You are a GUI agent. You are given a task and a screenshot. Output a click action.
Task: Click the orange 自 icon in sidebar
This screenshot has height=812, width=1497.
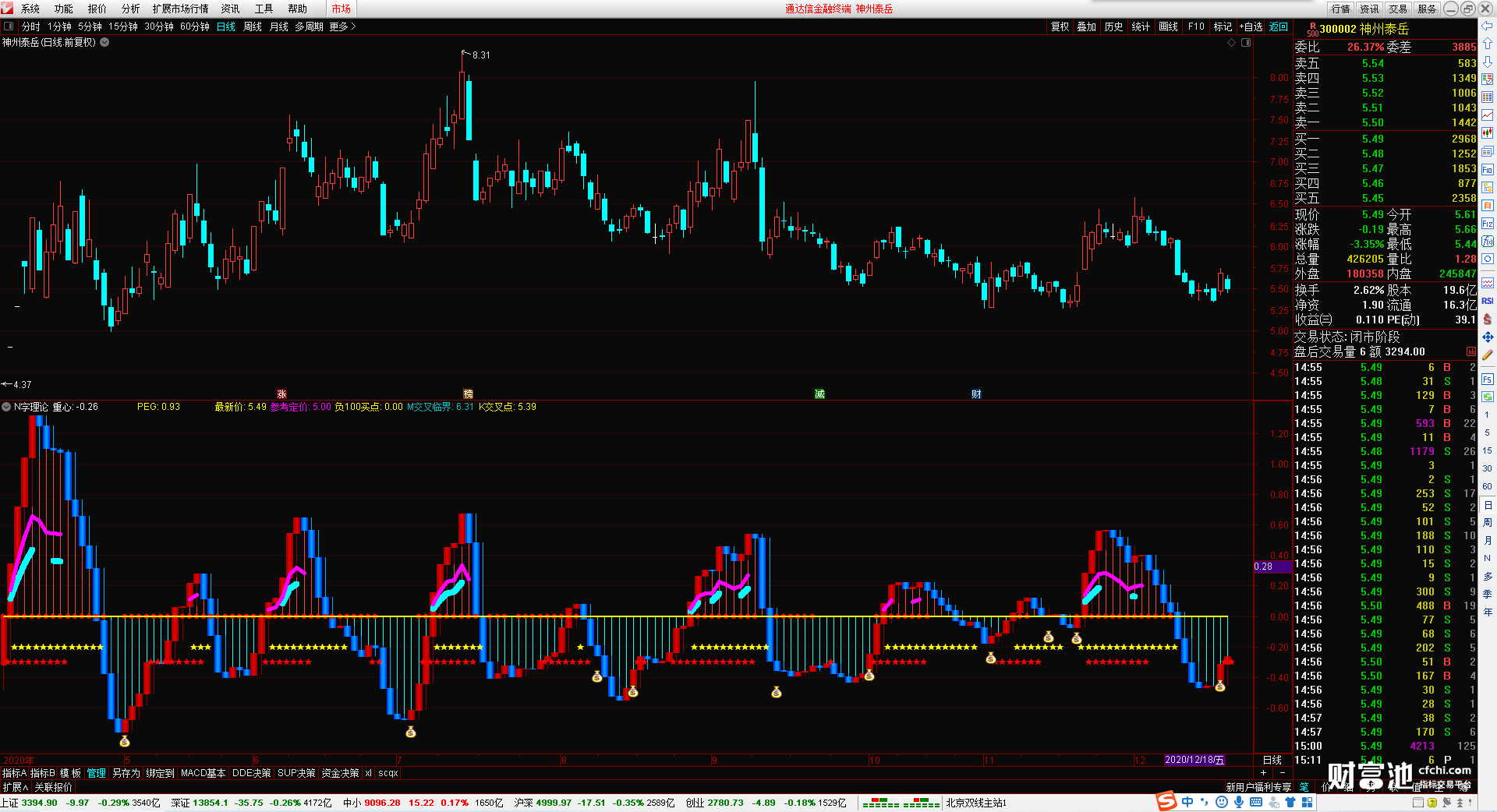(x=1488, y=206)
